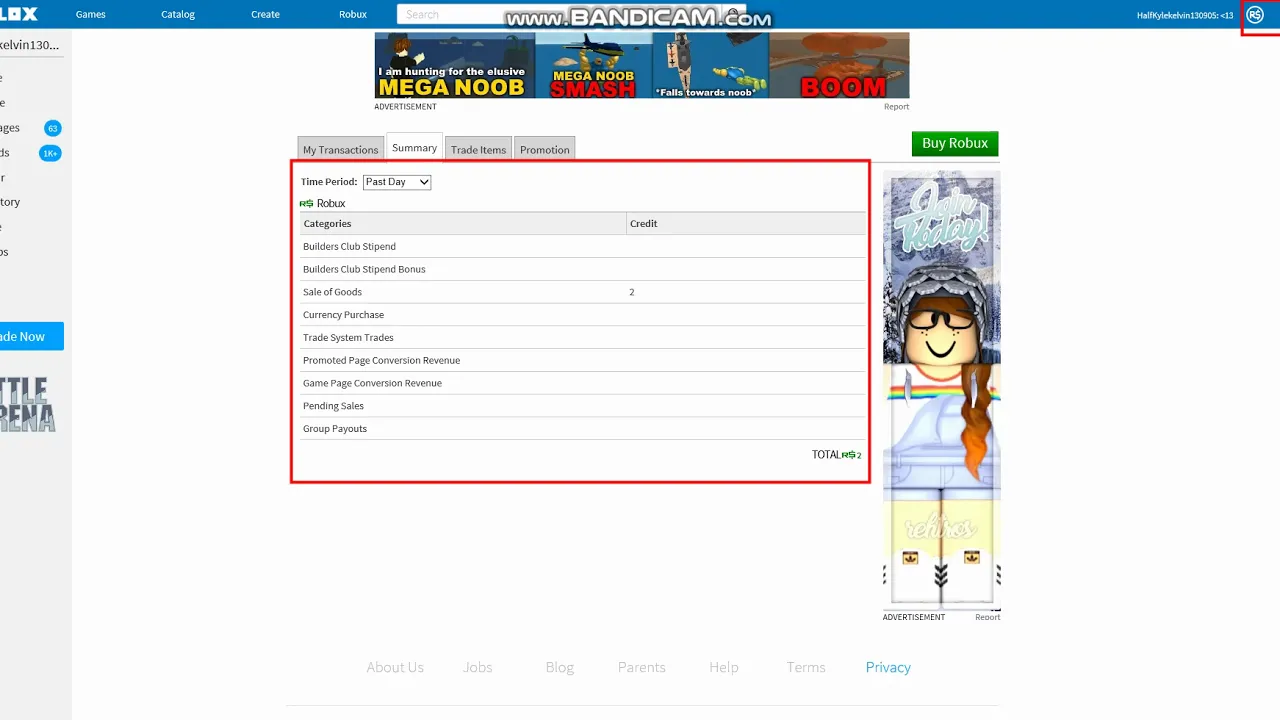Open the Create menu
The image size is (1280, 720).
tap(265, 14)
